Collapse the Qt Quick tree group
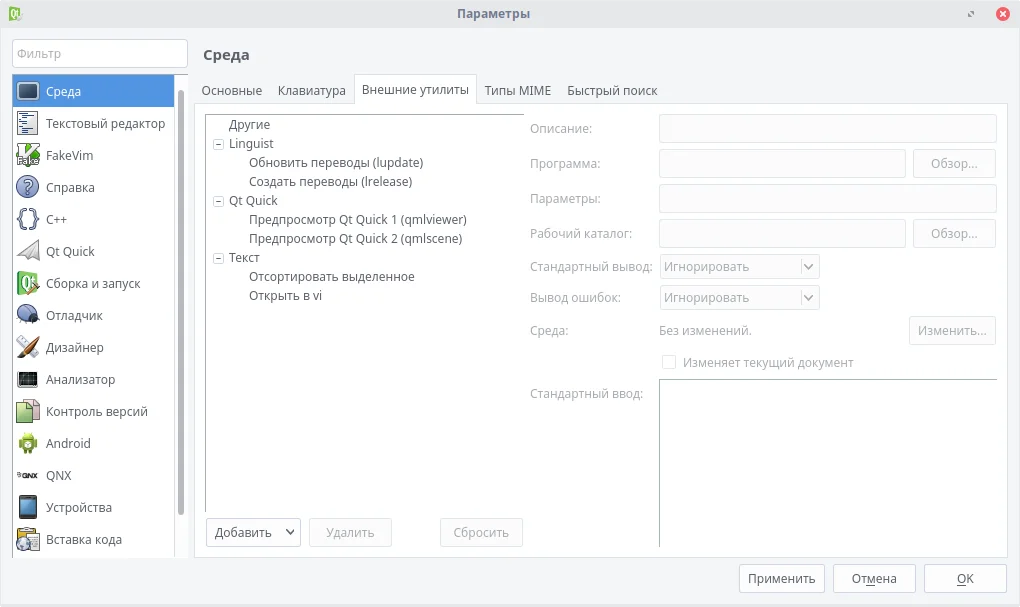The width and height of the screenshot is (1020, 607). coord(219,201)
